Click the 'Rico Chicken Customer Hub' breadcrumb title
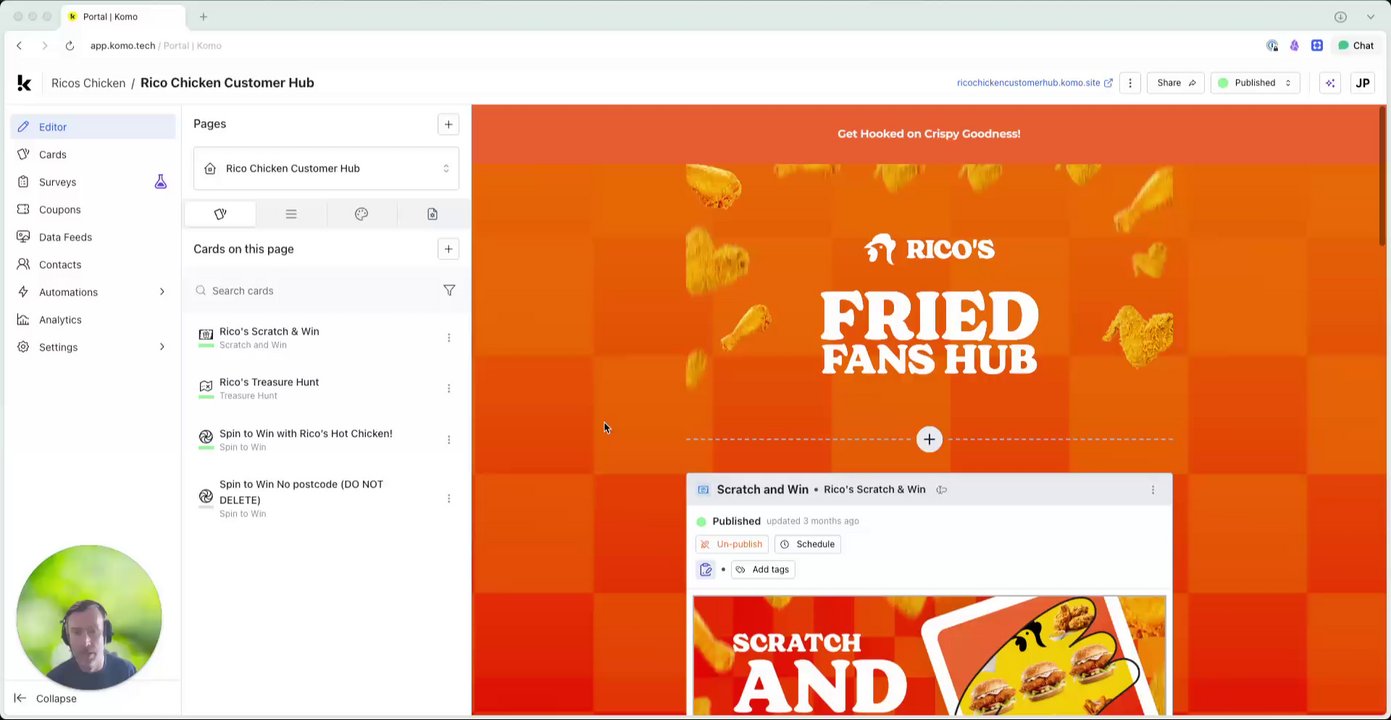1391x720 pixels. tap(227, 83)
